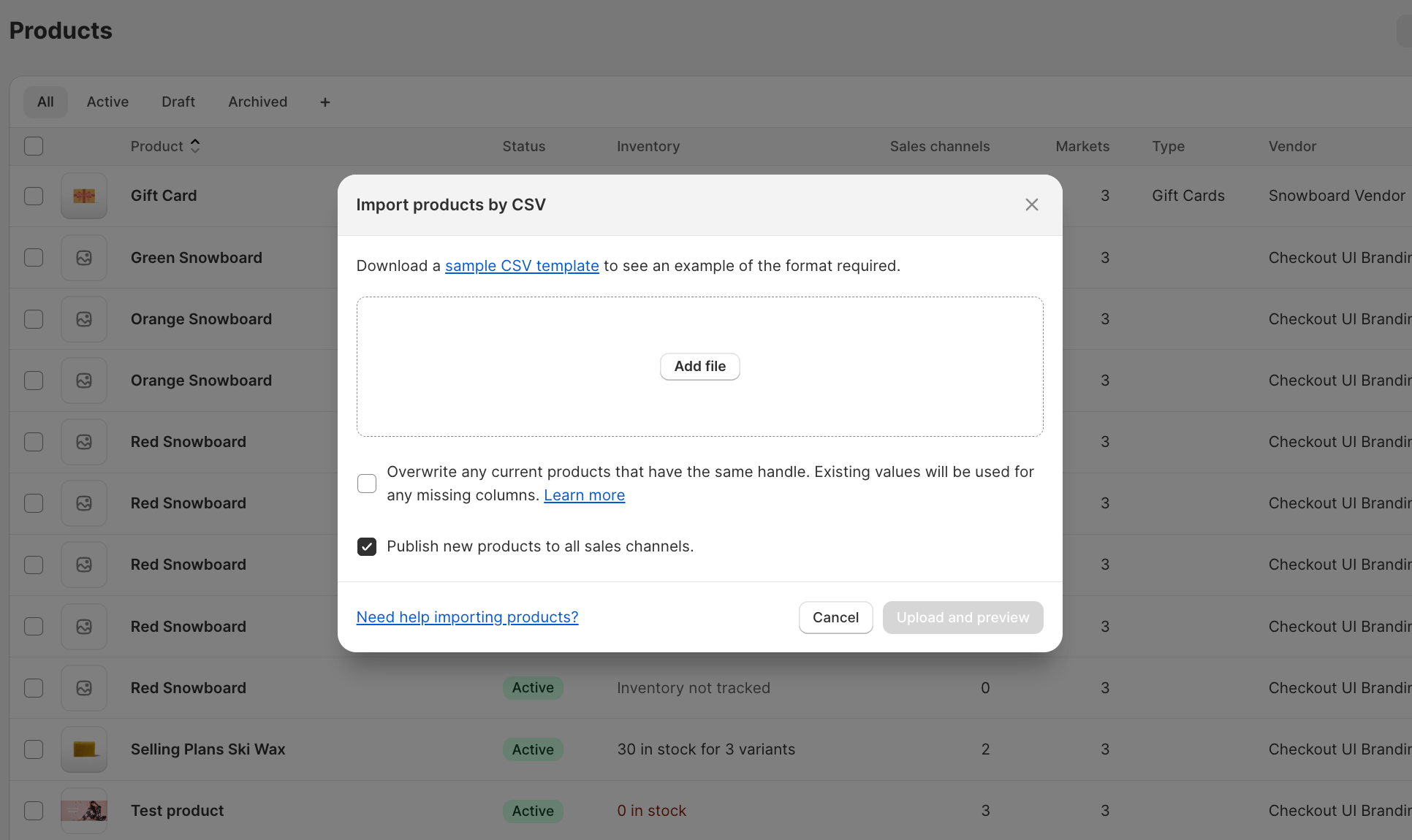Expand additional filter tabs with plus button

(x=324, y=101)
